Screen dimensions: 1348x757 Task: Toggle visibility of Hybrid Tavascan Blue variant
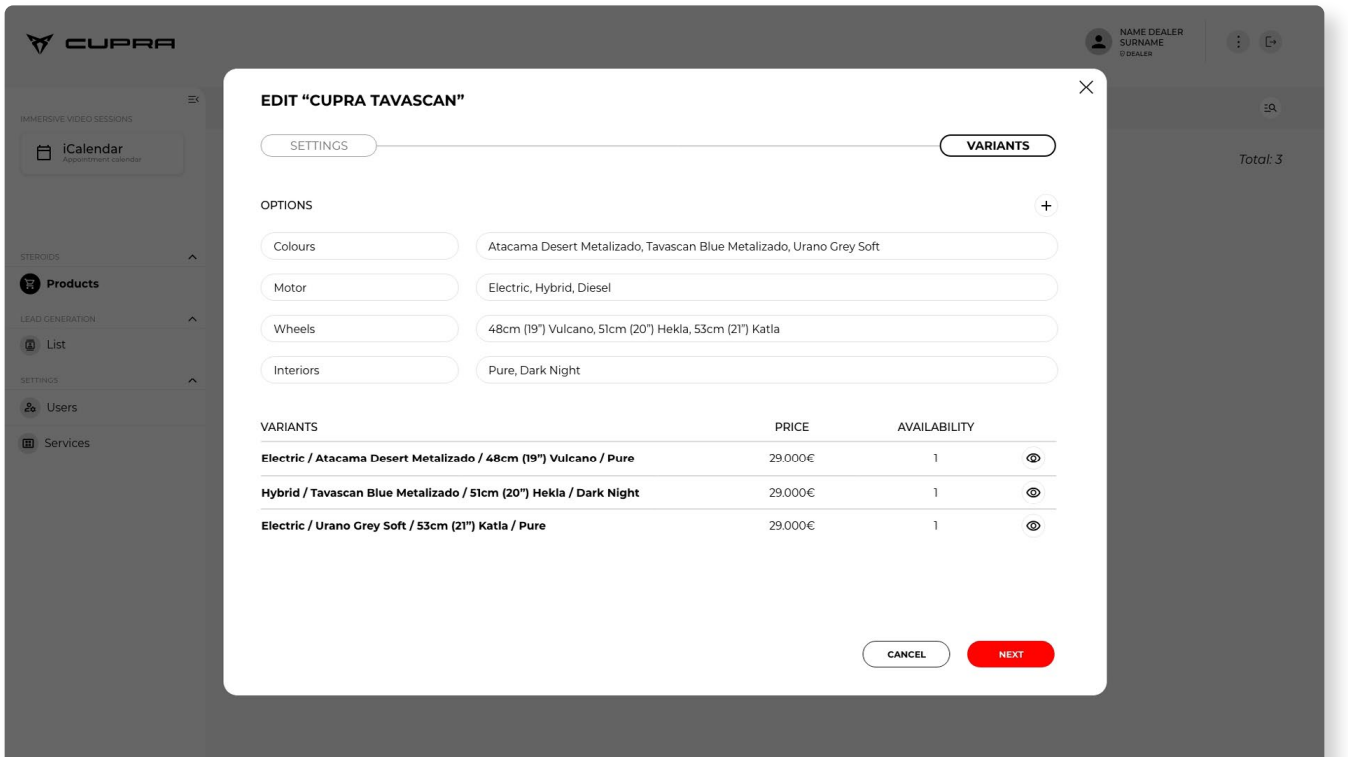point(1033,493)
